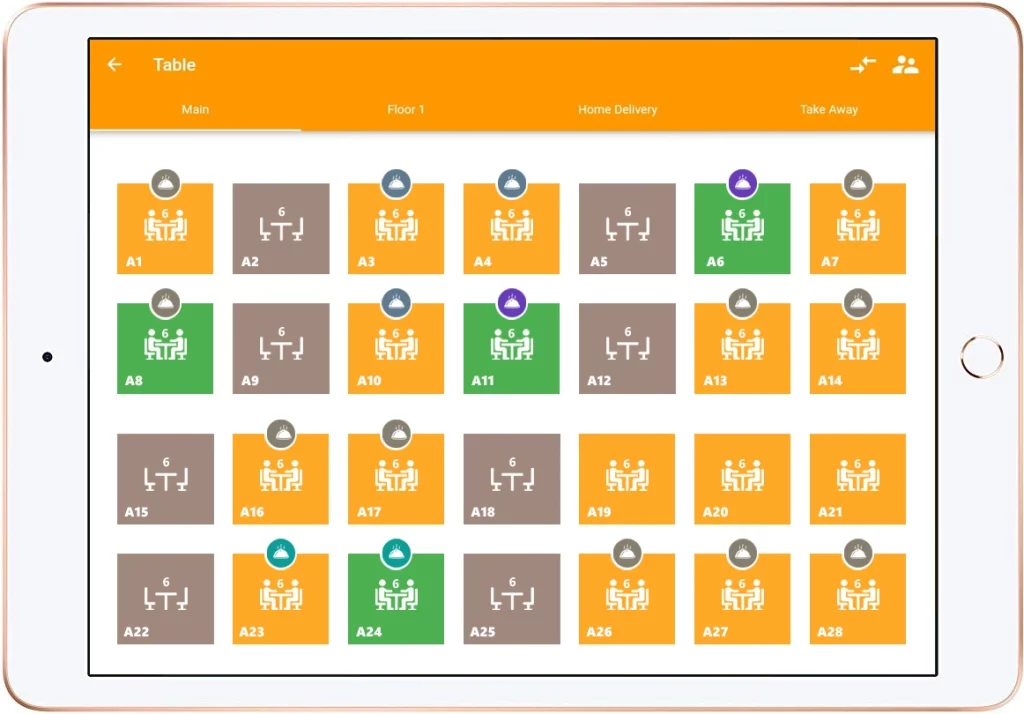Tap gray serving dish badge on A16
The height and width of the screenshot is (714, 1024).
[281, 434]
